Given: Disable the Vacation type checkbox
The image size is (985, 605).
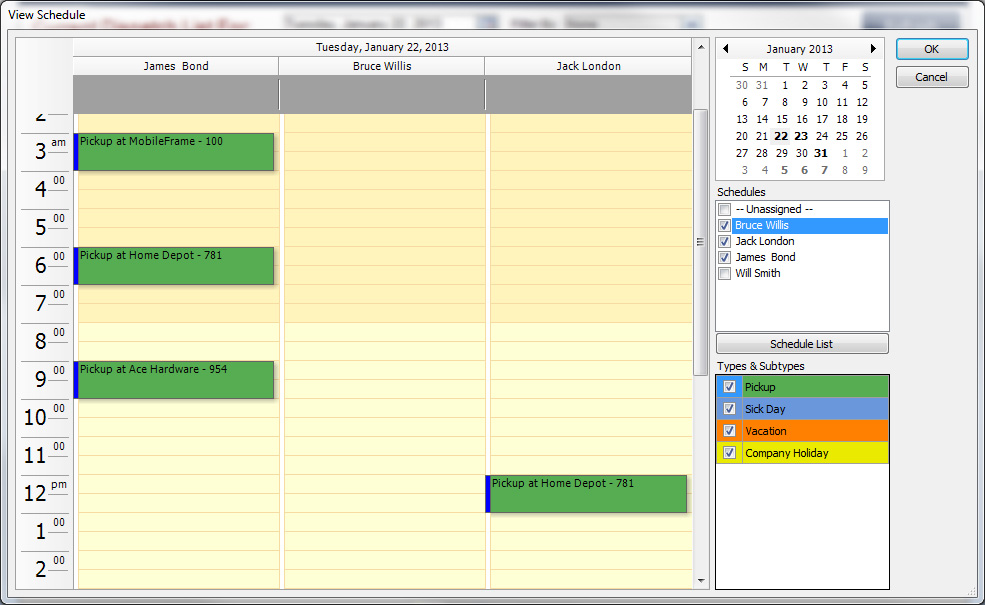Looking at the screenshot, I should click(x=730, y=431).
